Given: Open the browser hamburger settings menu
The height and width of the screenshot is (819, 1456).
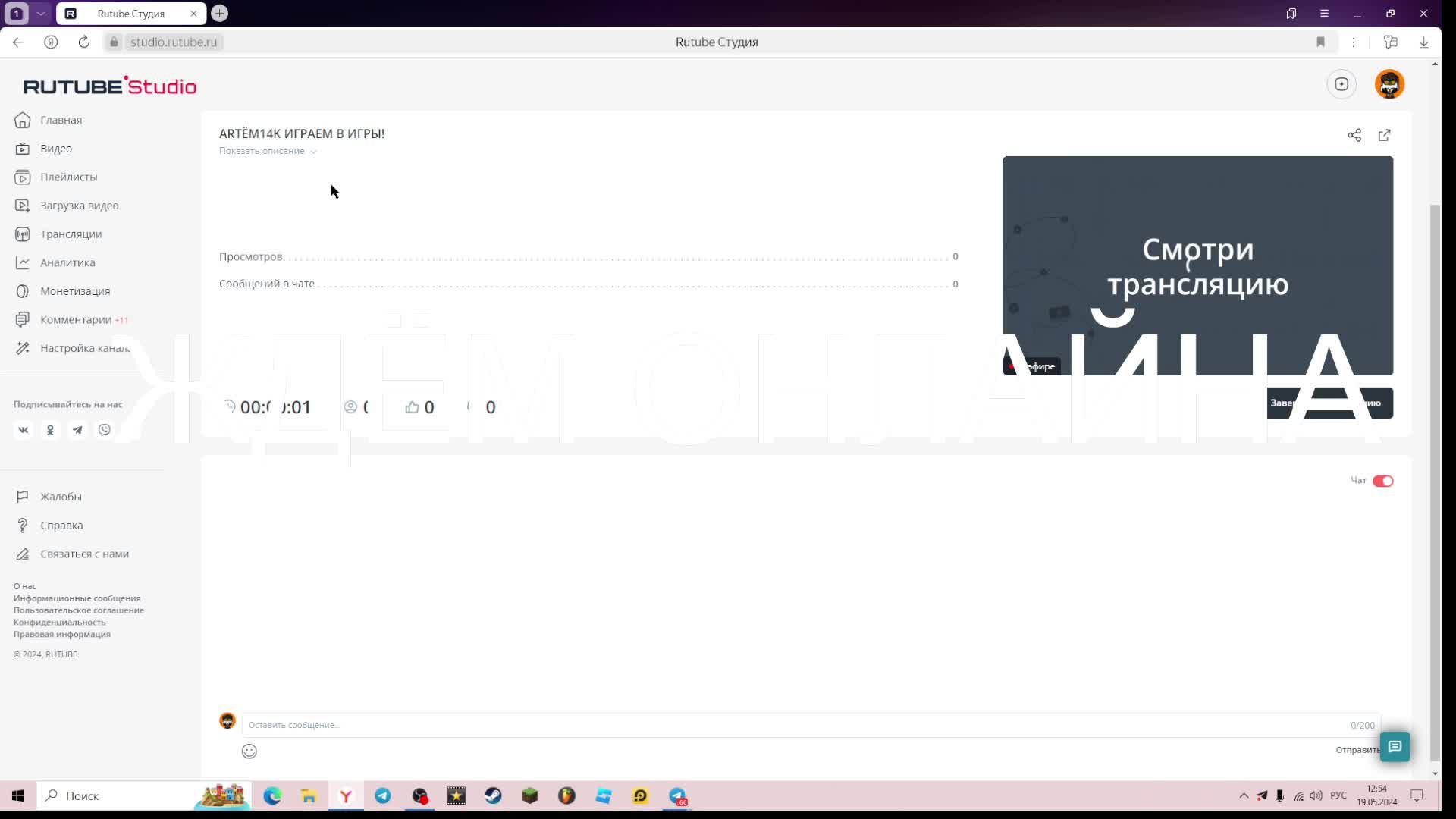Looking at the screenshot, I should coord(1324,14).
